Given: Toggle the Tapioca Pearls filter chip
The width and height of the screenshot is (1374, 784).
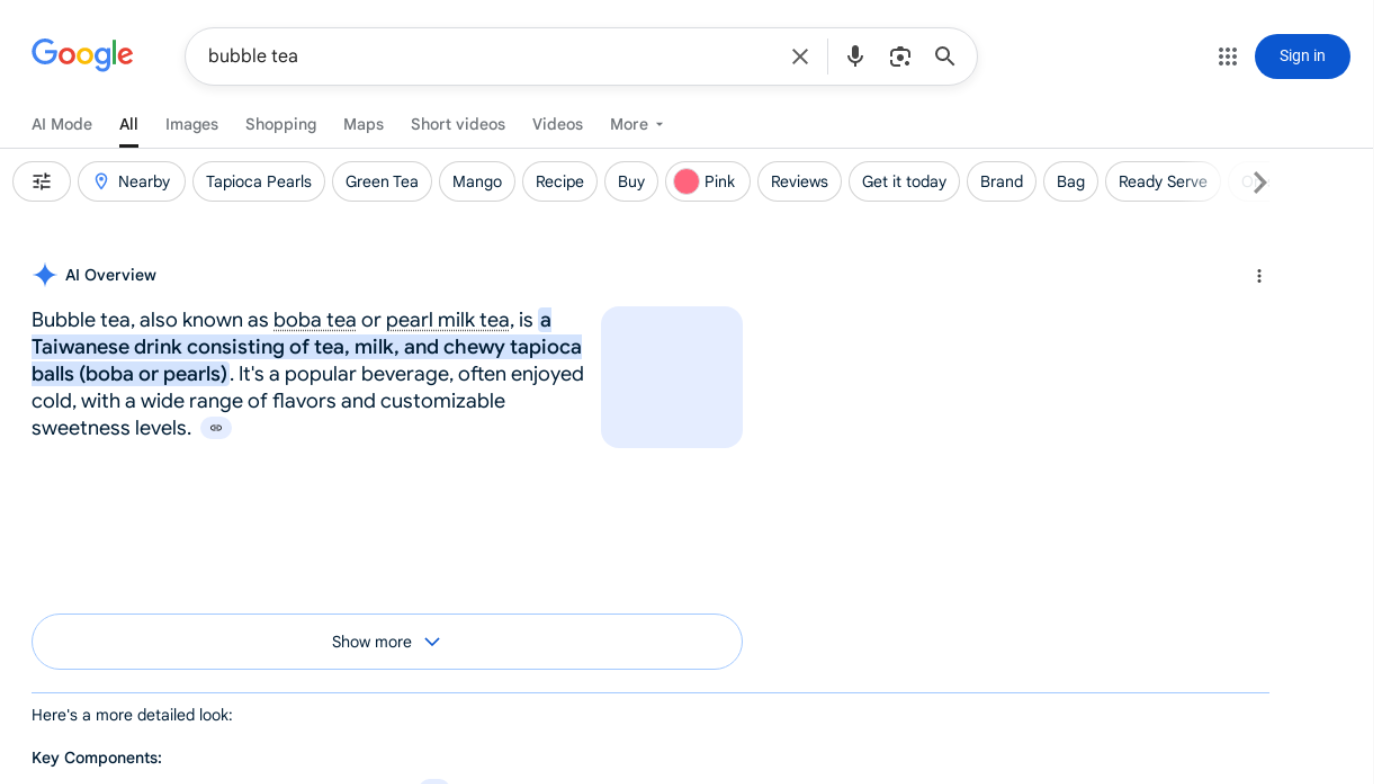Looking at the screenshot, I should pyautogui.click(x=259, y=182).
